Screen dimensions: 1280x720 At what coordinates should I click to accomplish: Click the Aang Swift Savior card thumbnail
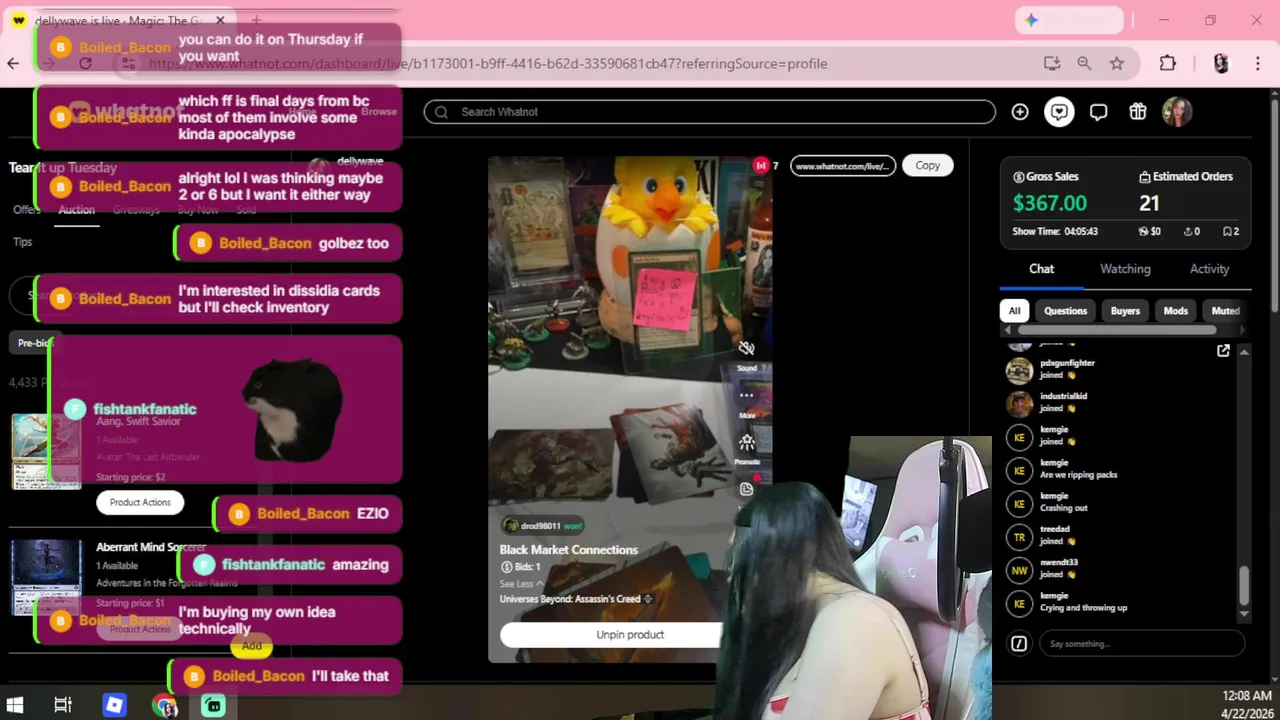(x=46, y=451)
